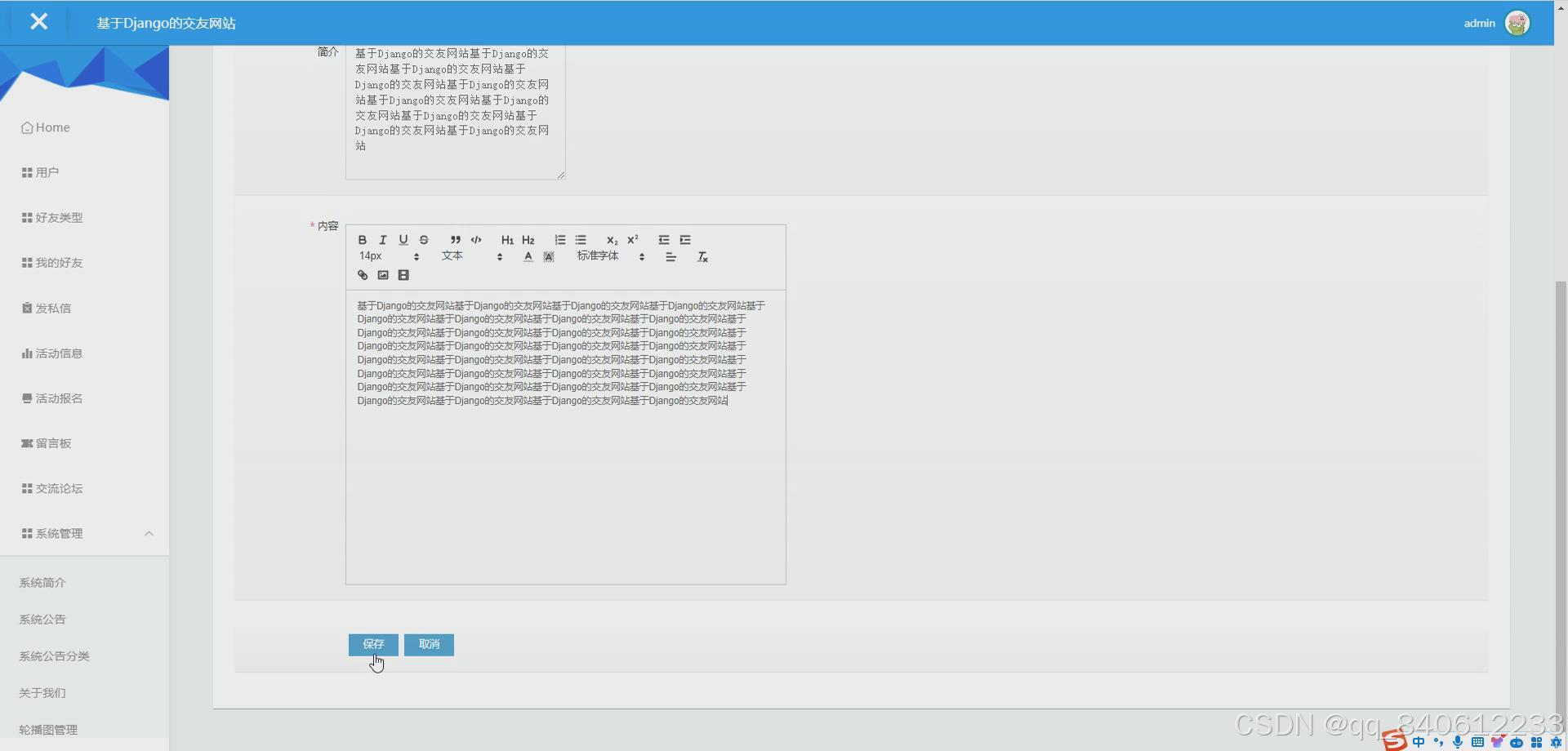Insert a blockquote in the editor
Image resolution: width=1568 pixels, height=751 pixels.
coord(455,240)
